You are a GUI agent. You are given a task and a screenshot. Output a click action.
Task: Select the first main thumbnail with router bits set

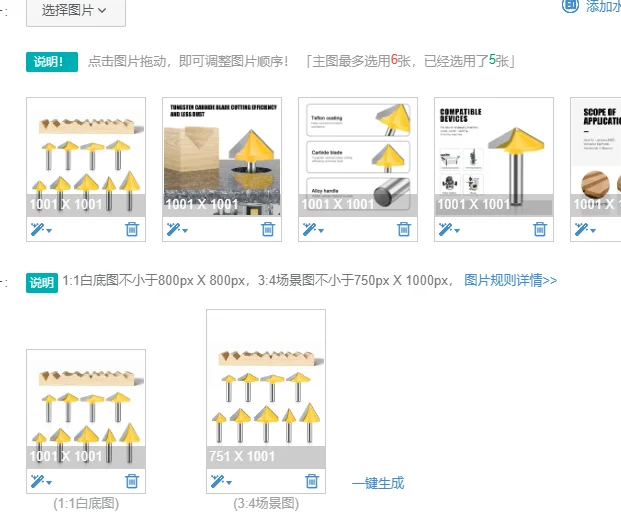pyautogui.click(x=86, y=157)
